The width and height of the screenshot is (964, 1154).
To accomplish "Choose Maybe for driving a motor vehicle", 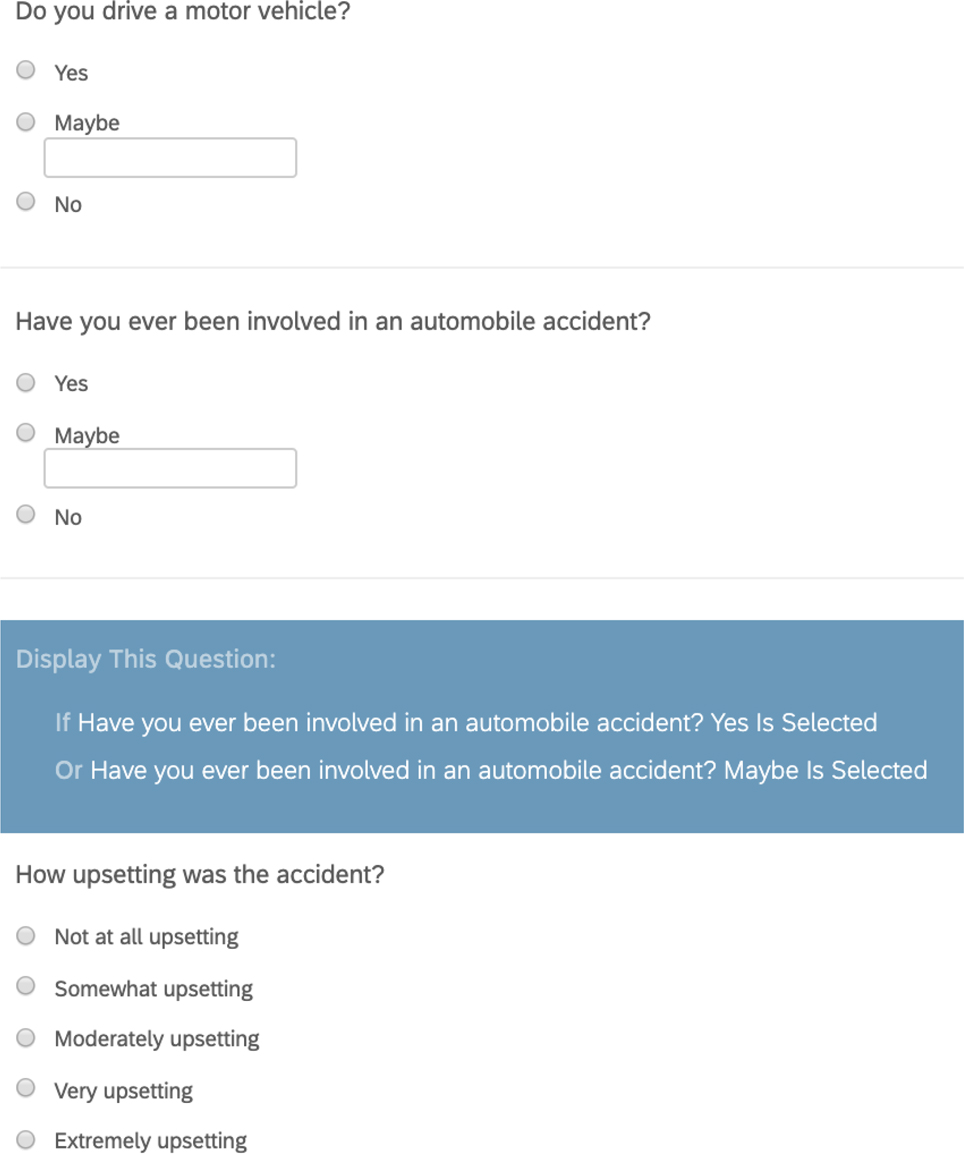I will pos(27,122).
